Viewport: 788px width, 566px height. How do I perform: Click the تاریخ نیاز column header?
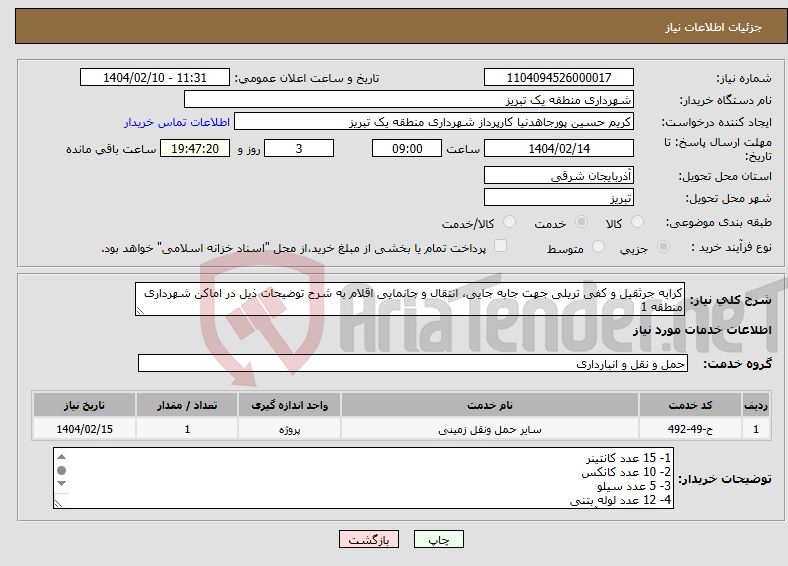84,405
